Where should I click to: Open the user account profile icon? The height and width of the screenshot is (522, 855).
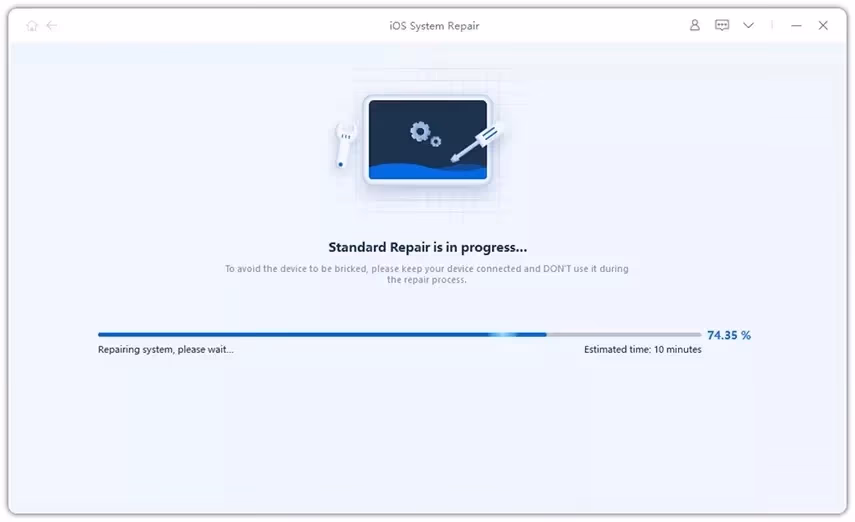pos(695,25)
